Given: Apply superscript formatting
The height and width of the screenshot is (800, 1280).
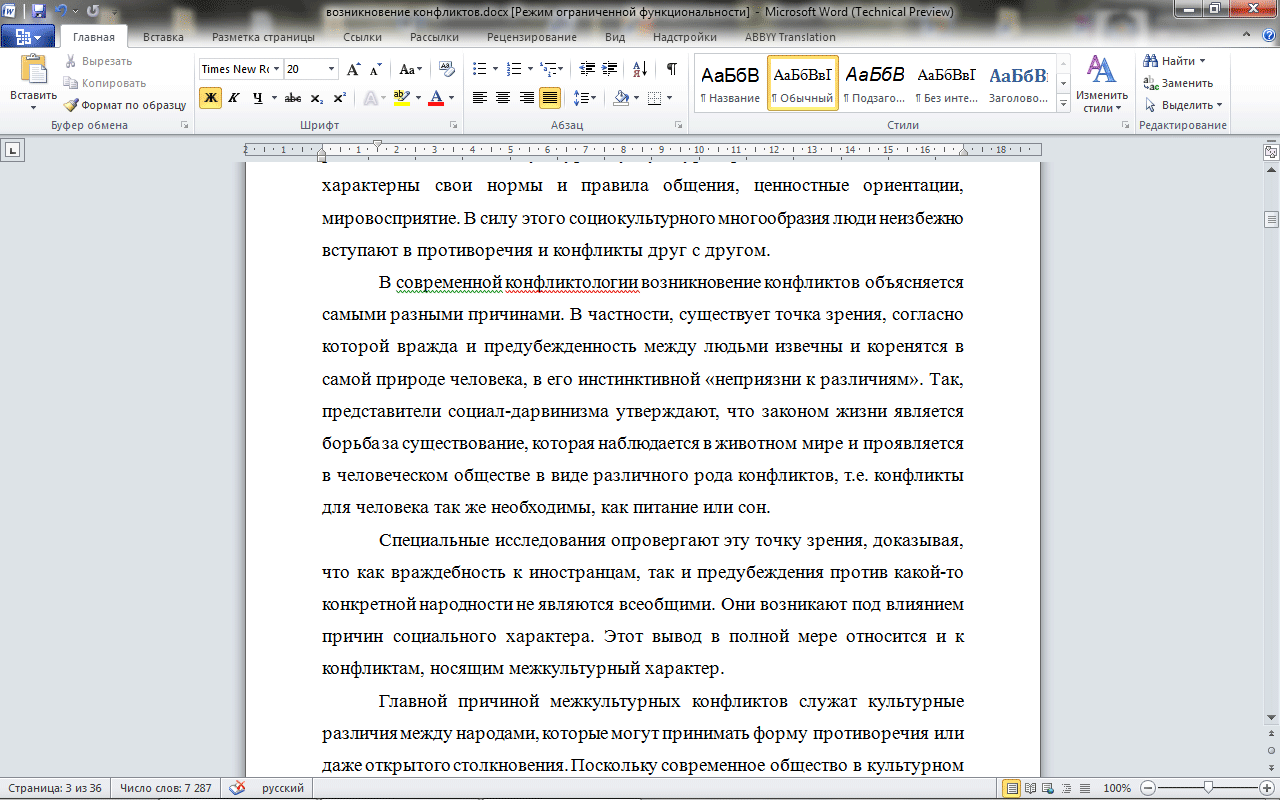Looking at the screenshot, I should pyautogui.click(x=339, y=98).
